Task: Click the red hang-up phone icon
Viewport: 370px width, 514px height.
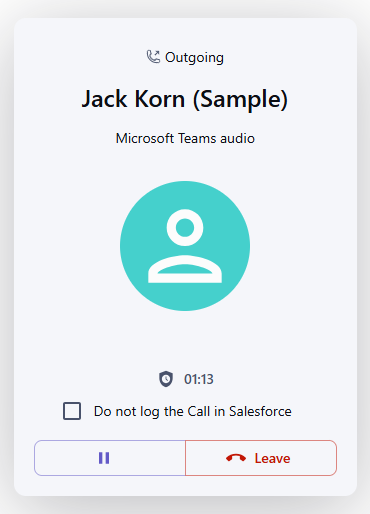Action: coord(236,458)
